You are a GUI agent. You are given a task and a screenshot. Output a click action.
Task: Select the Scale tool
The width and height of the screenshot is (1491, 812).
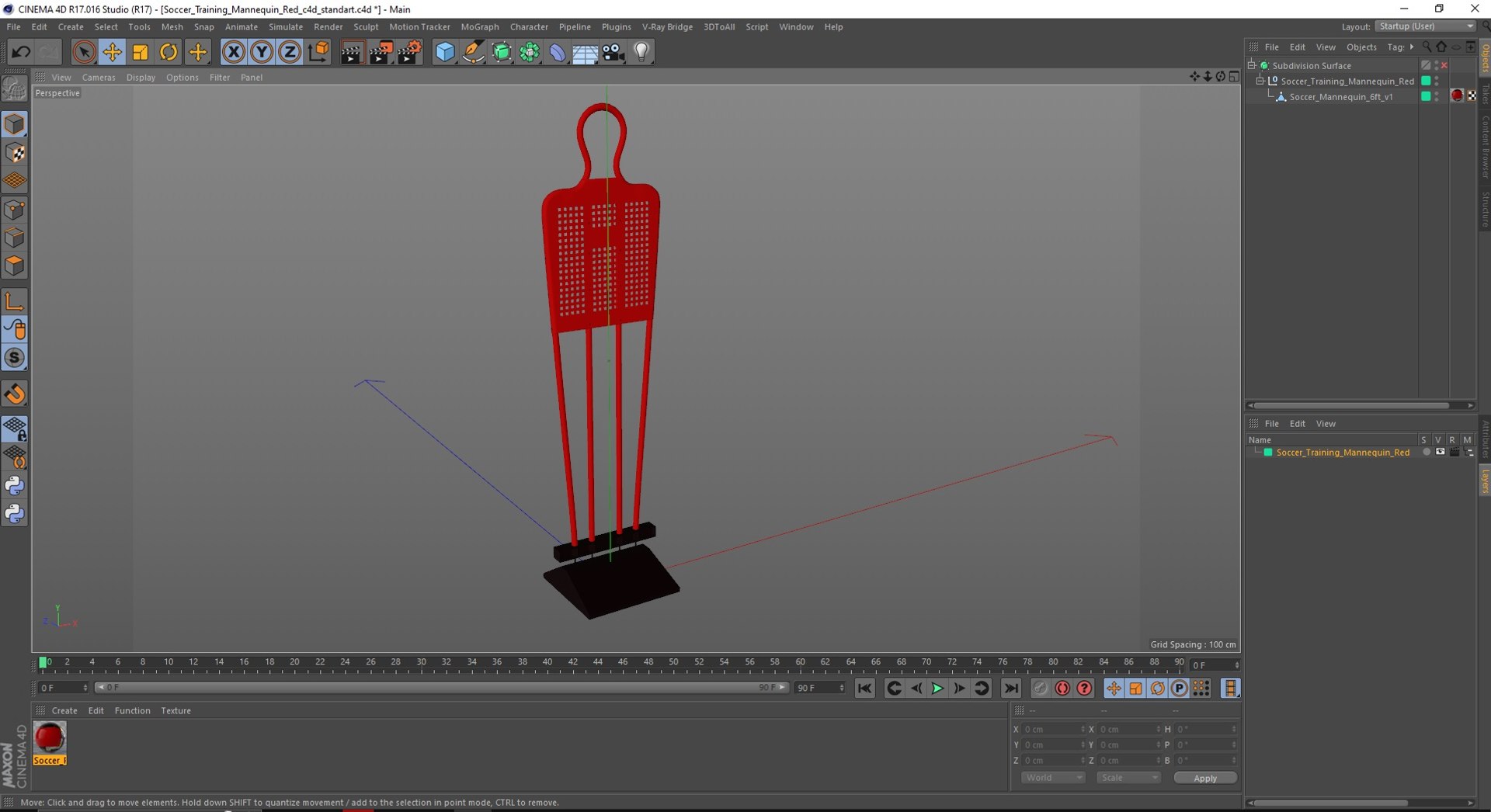(x=141, y=52)
